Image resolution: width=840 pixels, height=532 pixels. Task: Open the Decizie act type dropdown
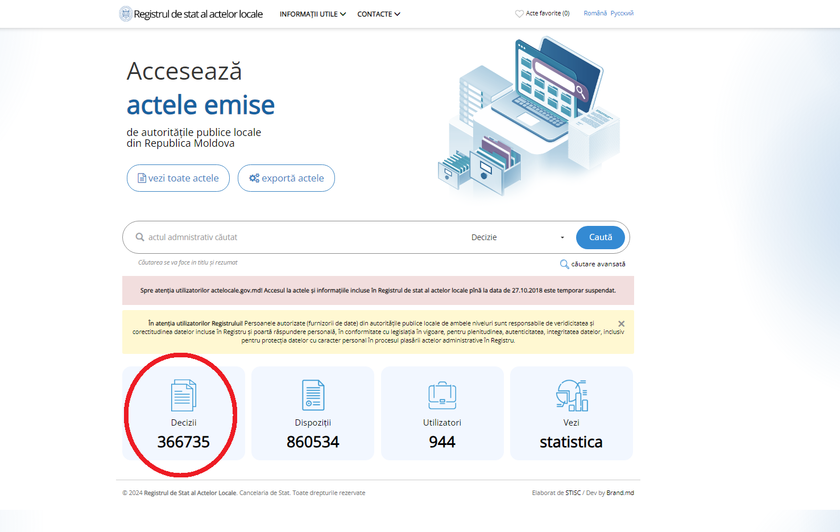tap(517, 238)
